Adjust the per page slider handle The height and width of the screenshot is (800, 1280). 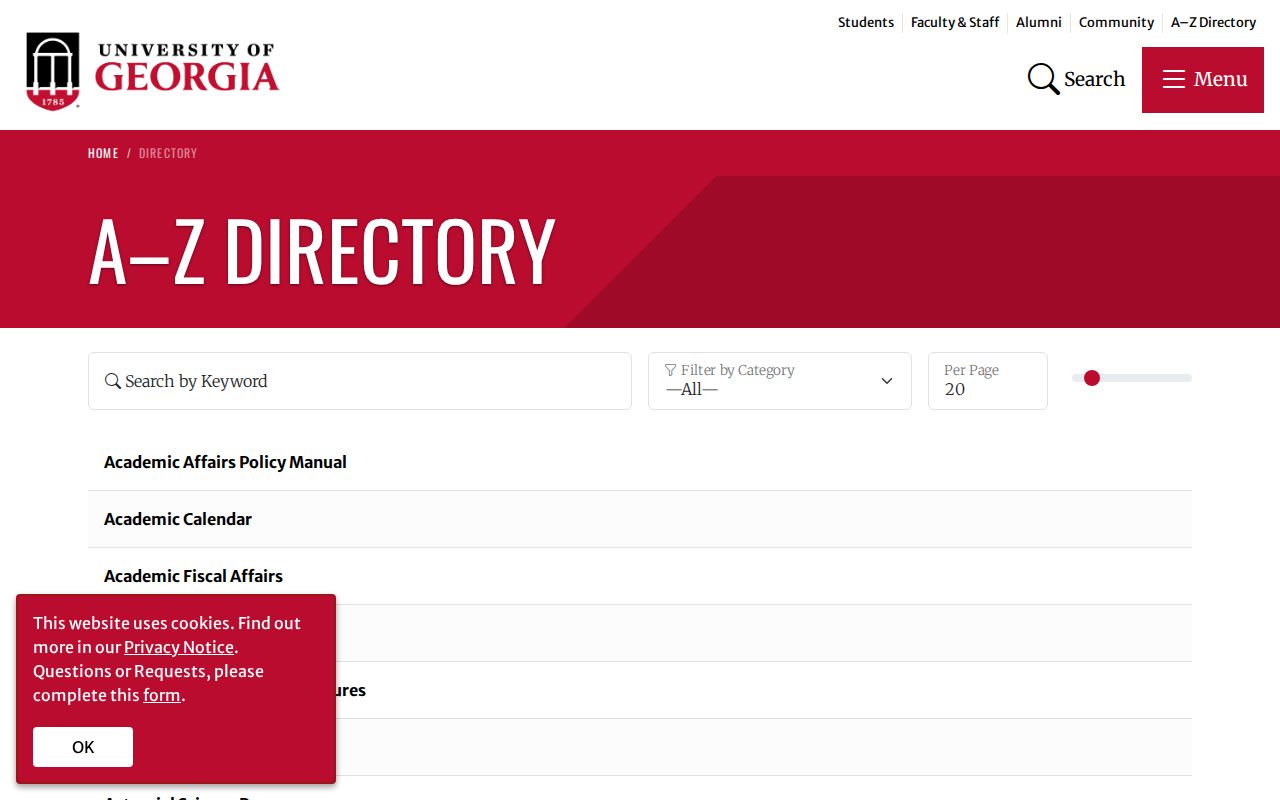(1092, 378)
